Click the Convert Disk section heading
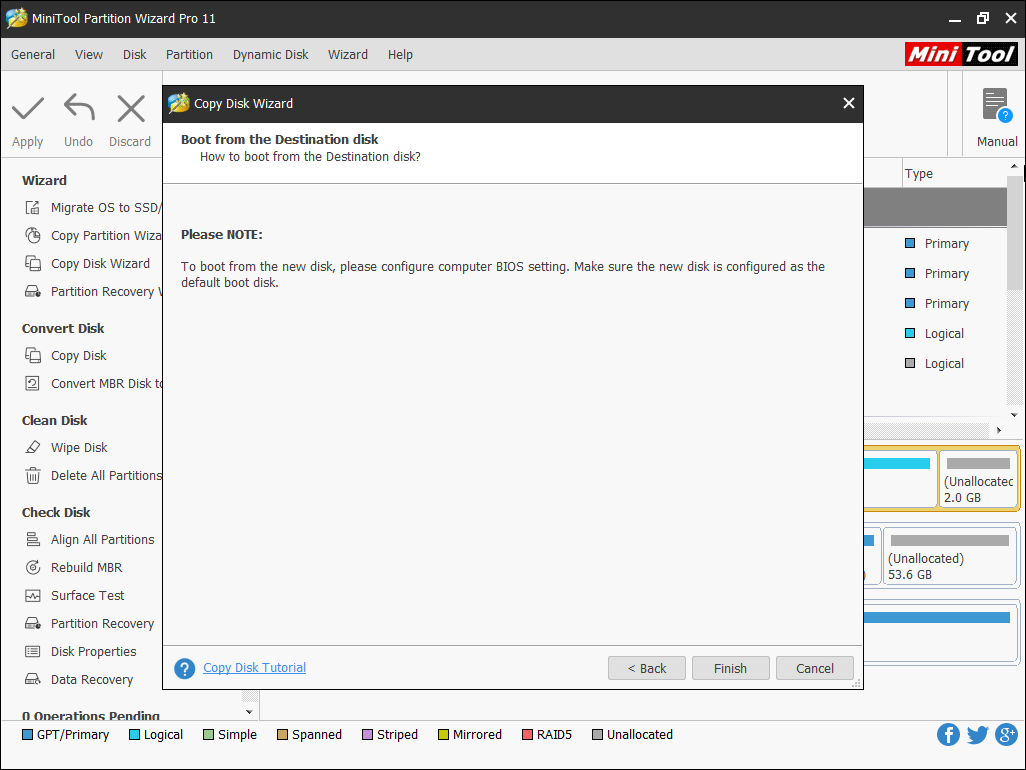1026x770 pixels. pos(63,328)
